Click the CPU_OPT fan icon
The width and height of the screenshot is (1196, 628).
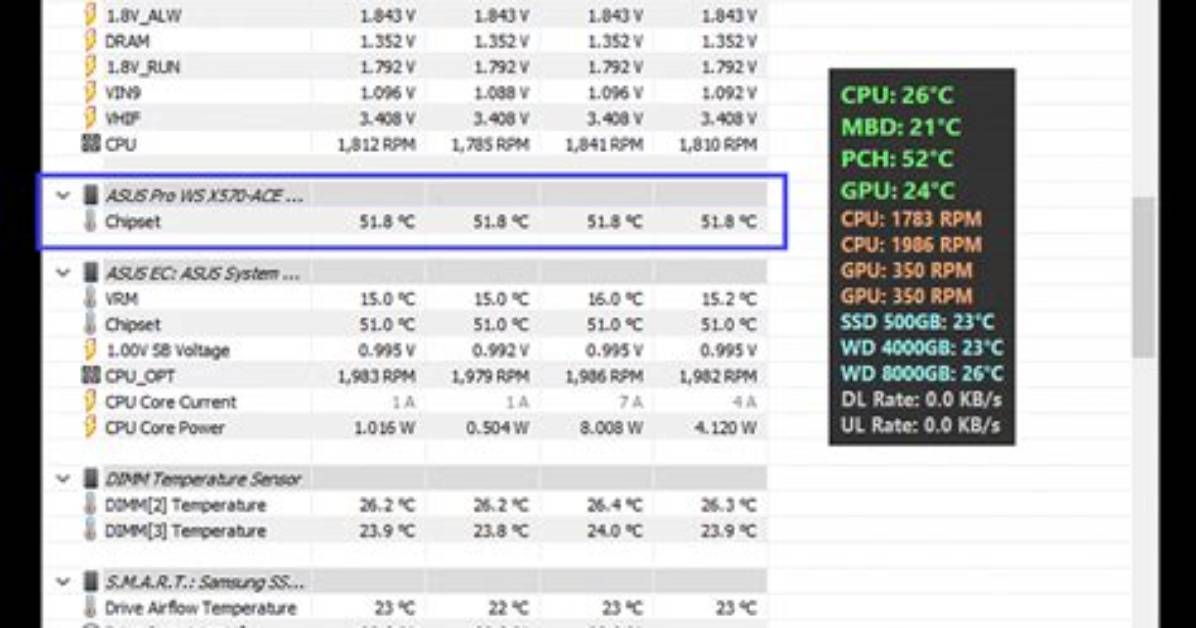[x=91, y=375]
